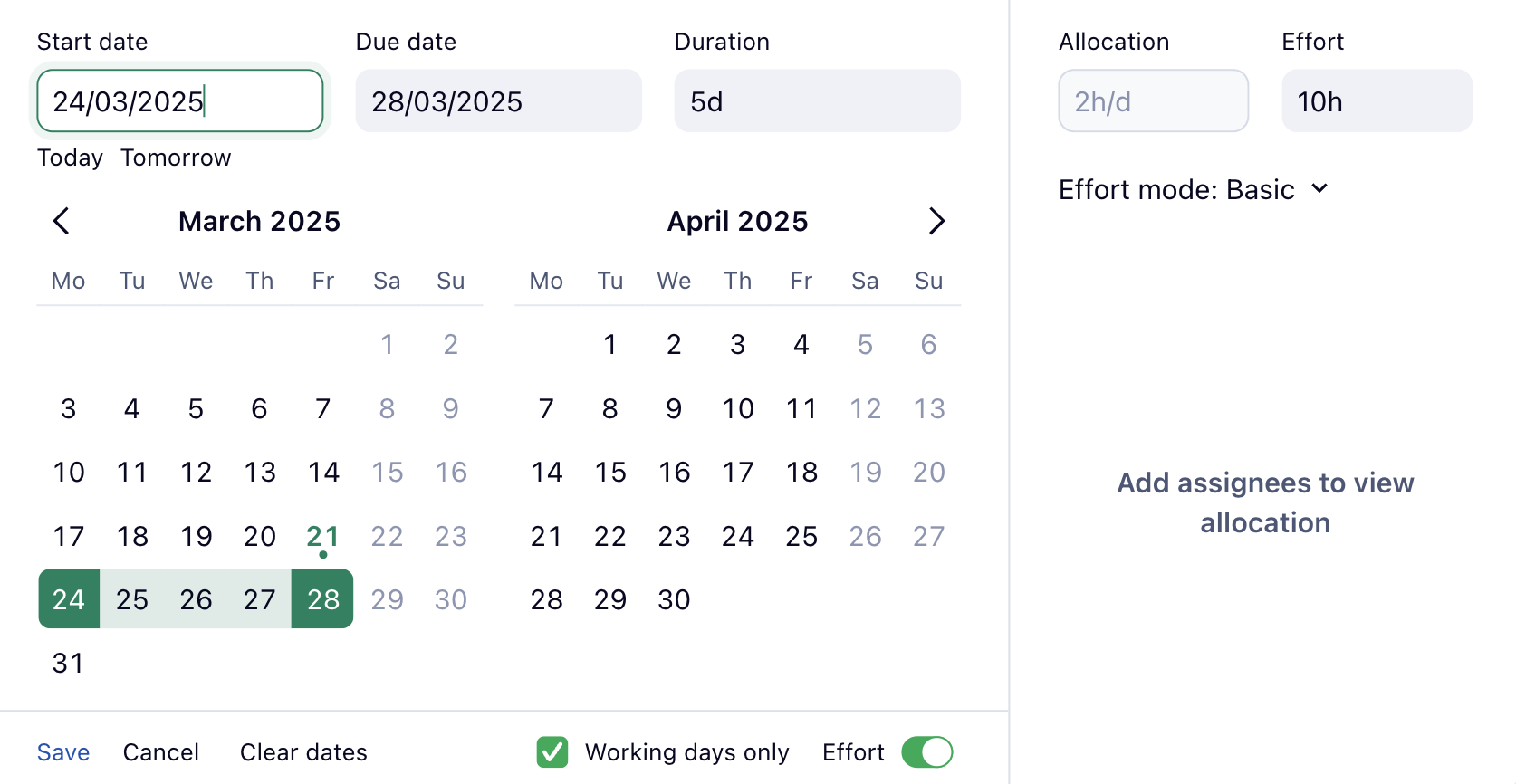Turn off the Effort toggle switch

tap(927, 752)
